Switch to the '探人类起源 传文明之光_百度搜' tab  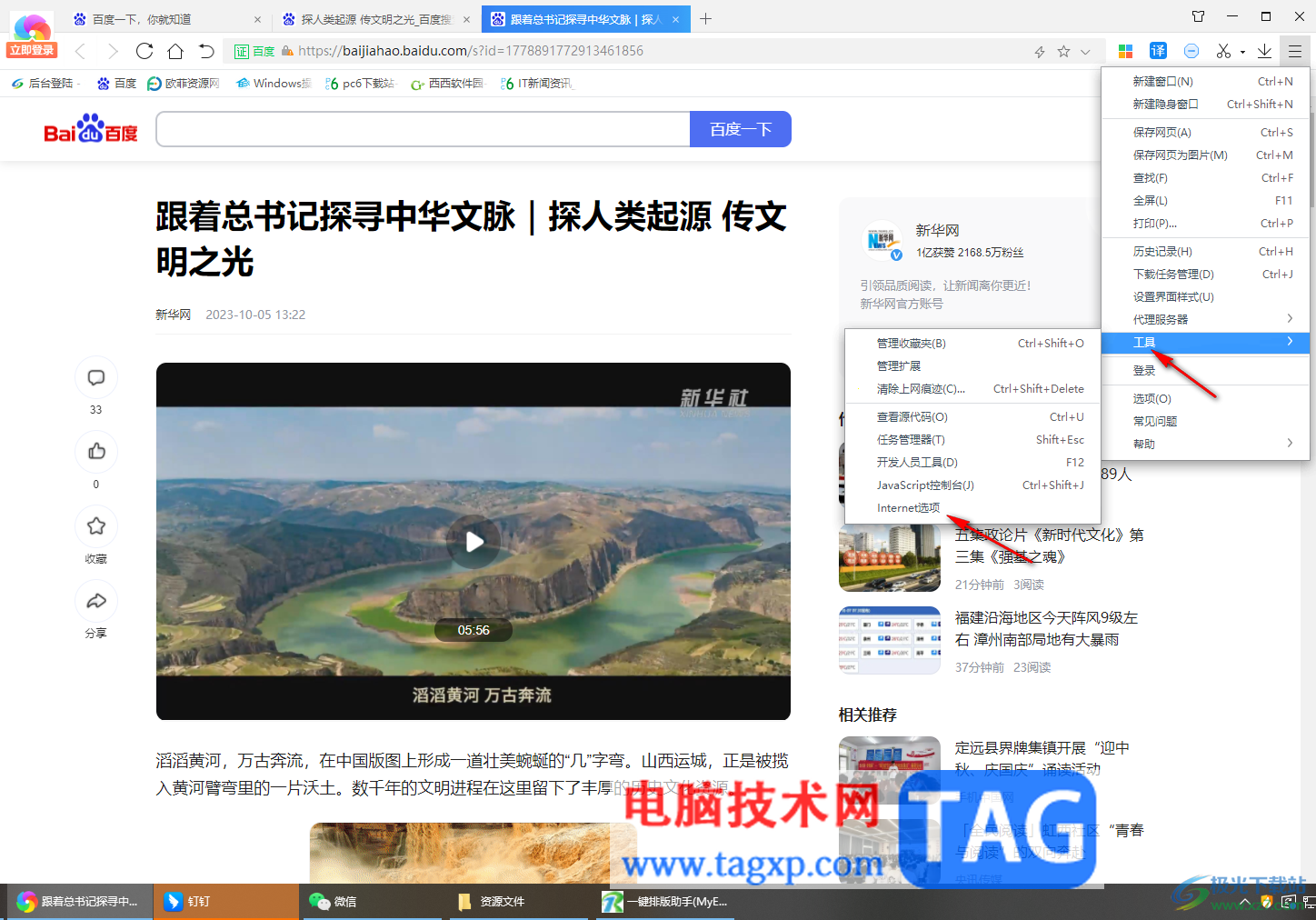coord(376,19)
